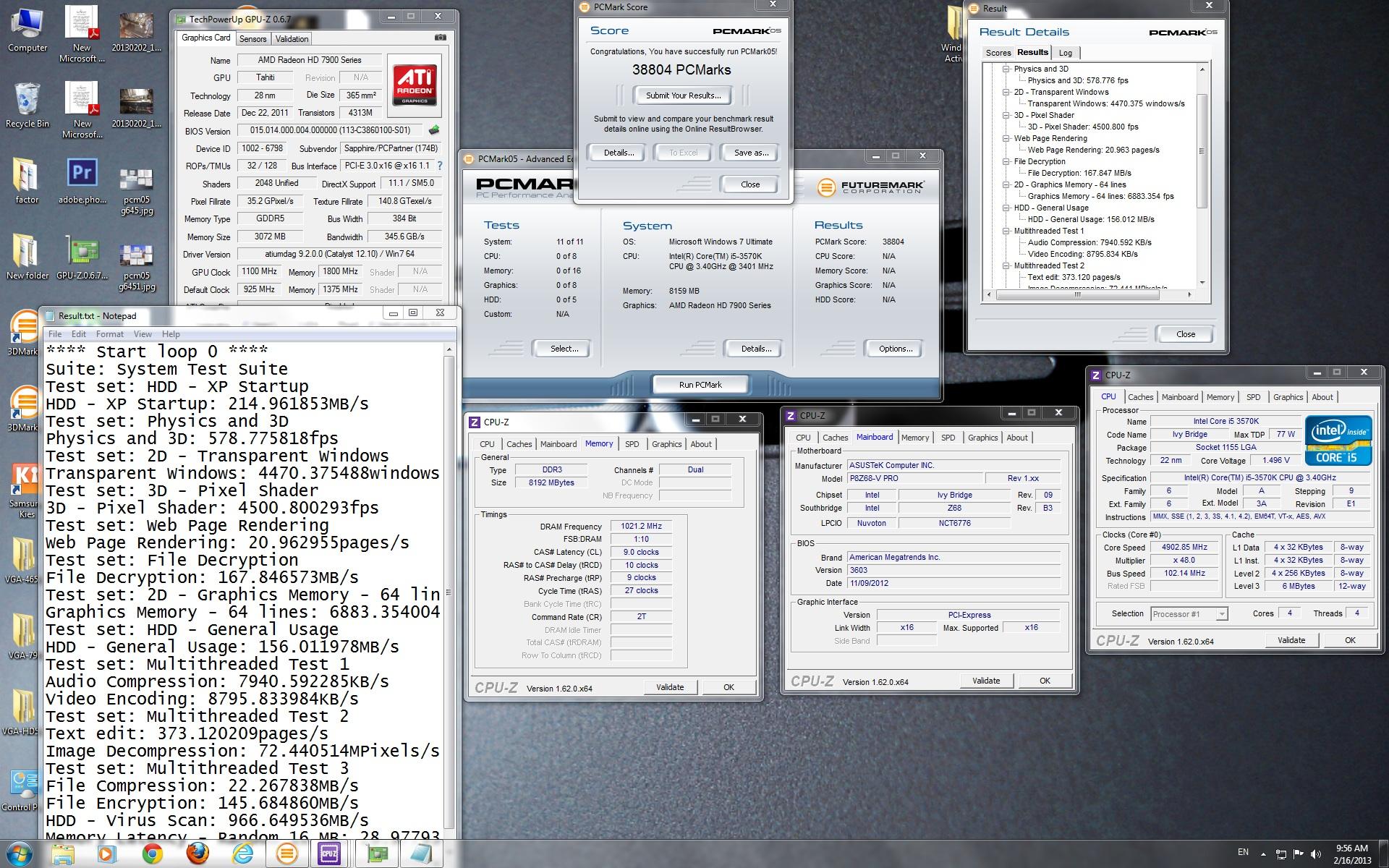Click the Result tree vertical scrollbar thumb
Screen dimensions: 1389x868
pos(1202,150)
